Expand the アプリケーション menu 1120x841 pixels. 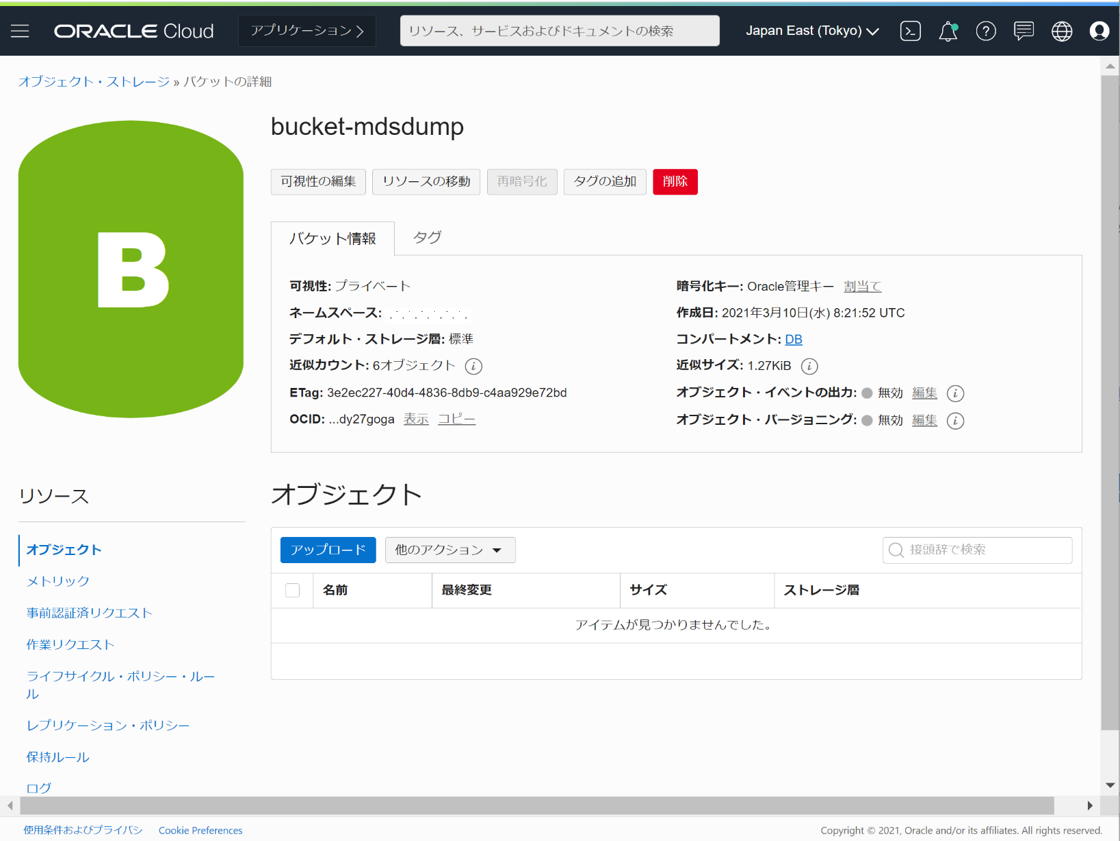[307, 31]
